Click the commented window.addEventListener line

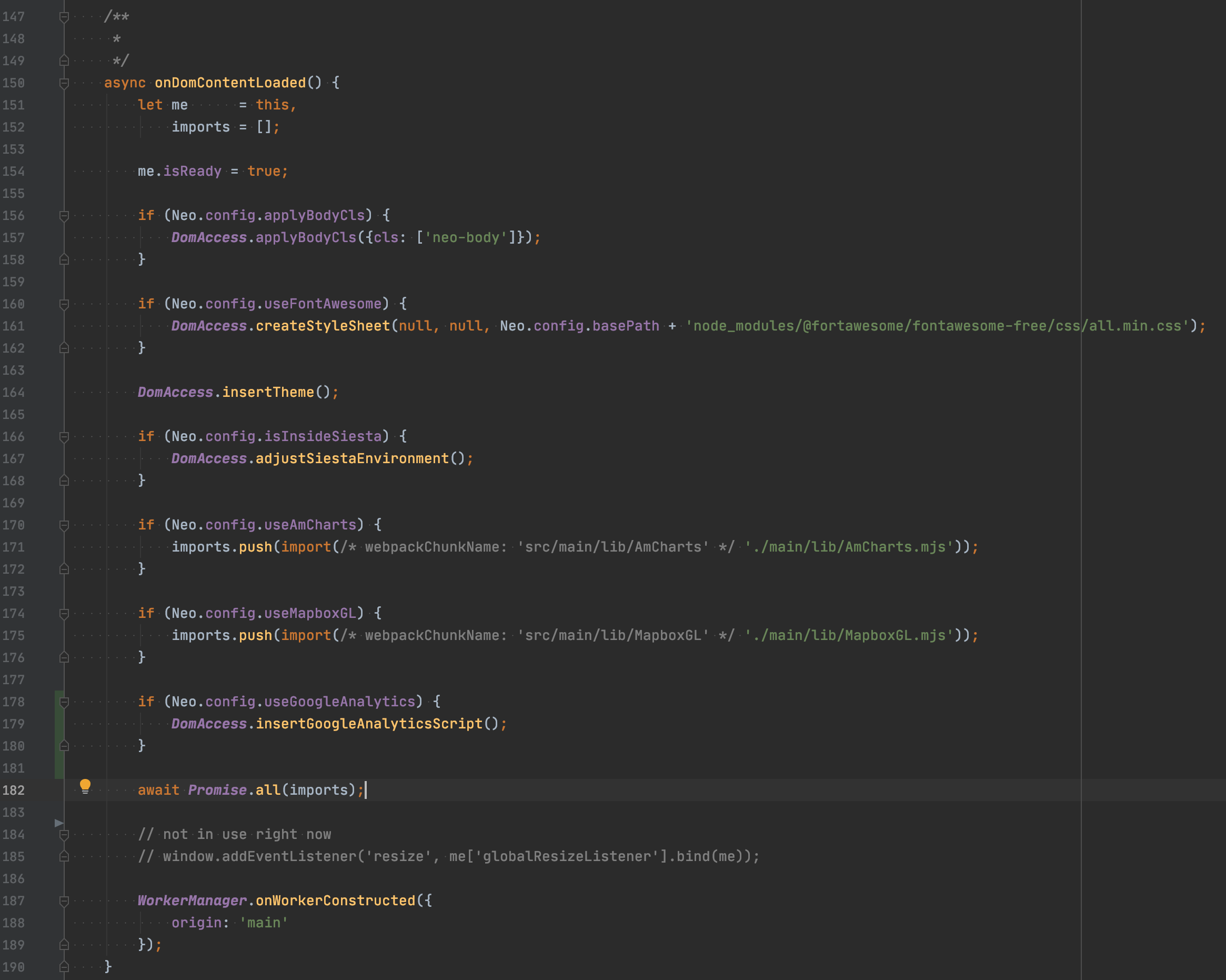(x=449, y=856)
